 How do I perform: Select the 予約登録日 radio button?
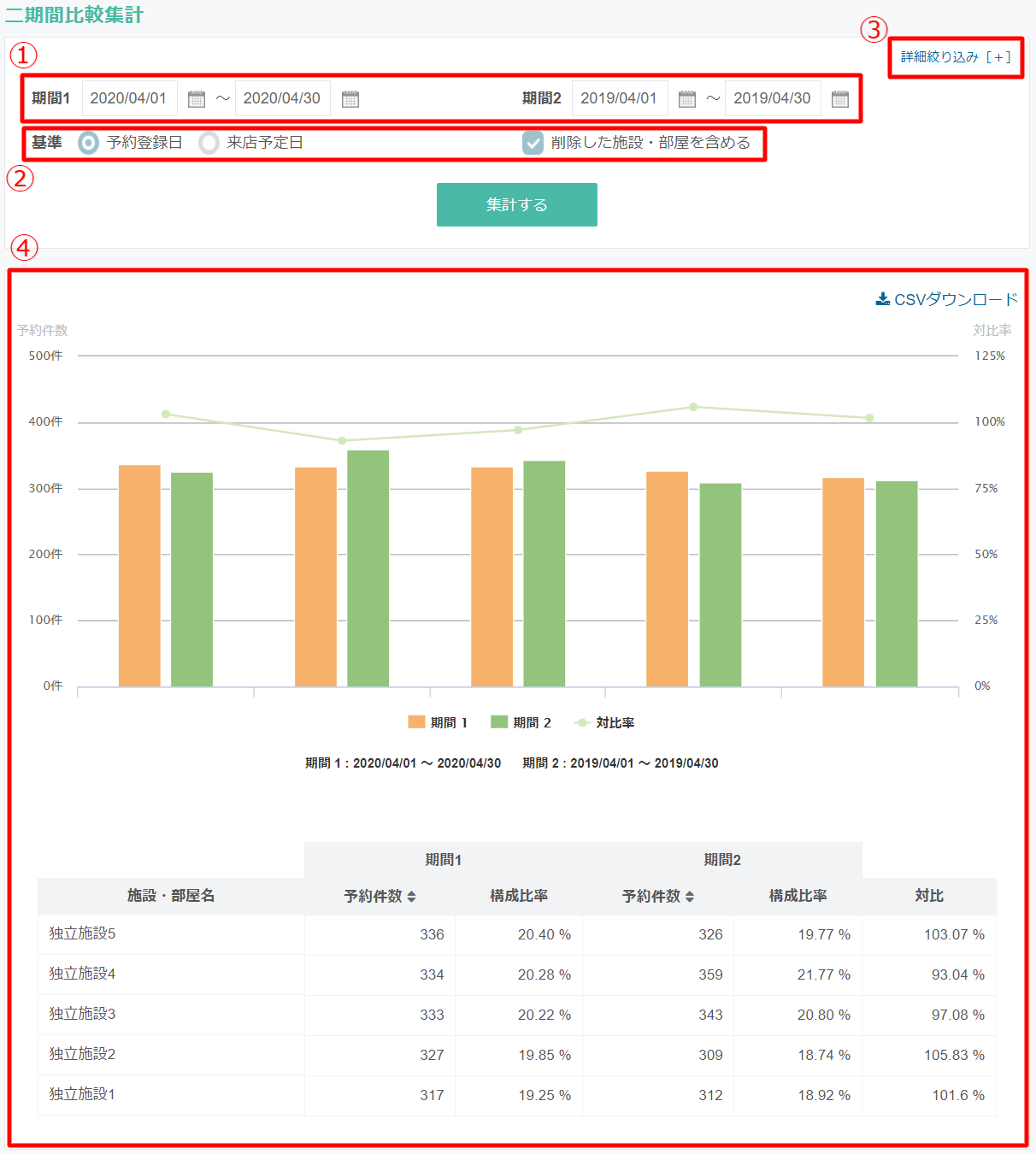(88, 143)
